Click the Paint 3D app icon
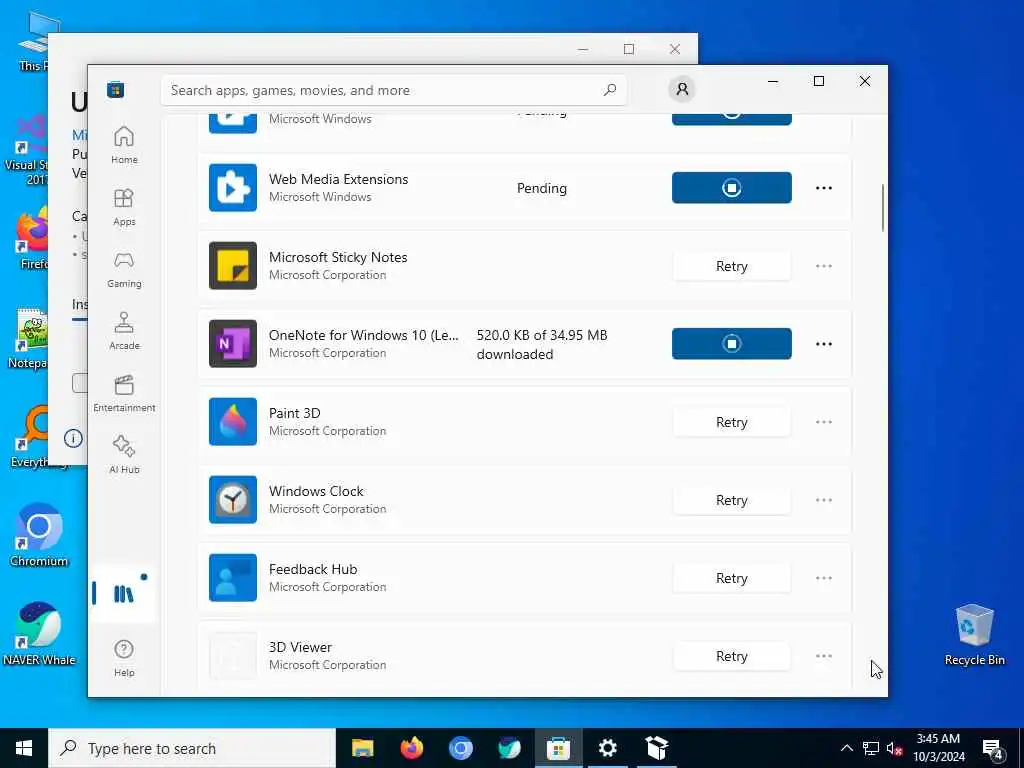The image size is (1024, 768). [x=232, y=422]
